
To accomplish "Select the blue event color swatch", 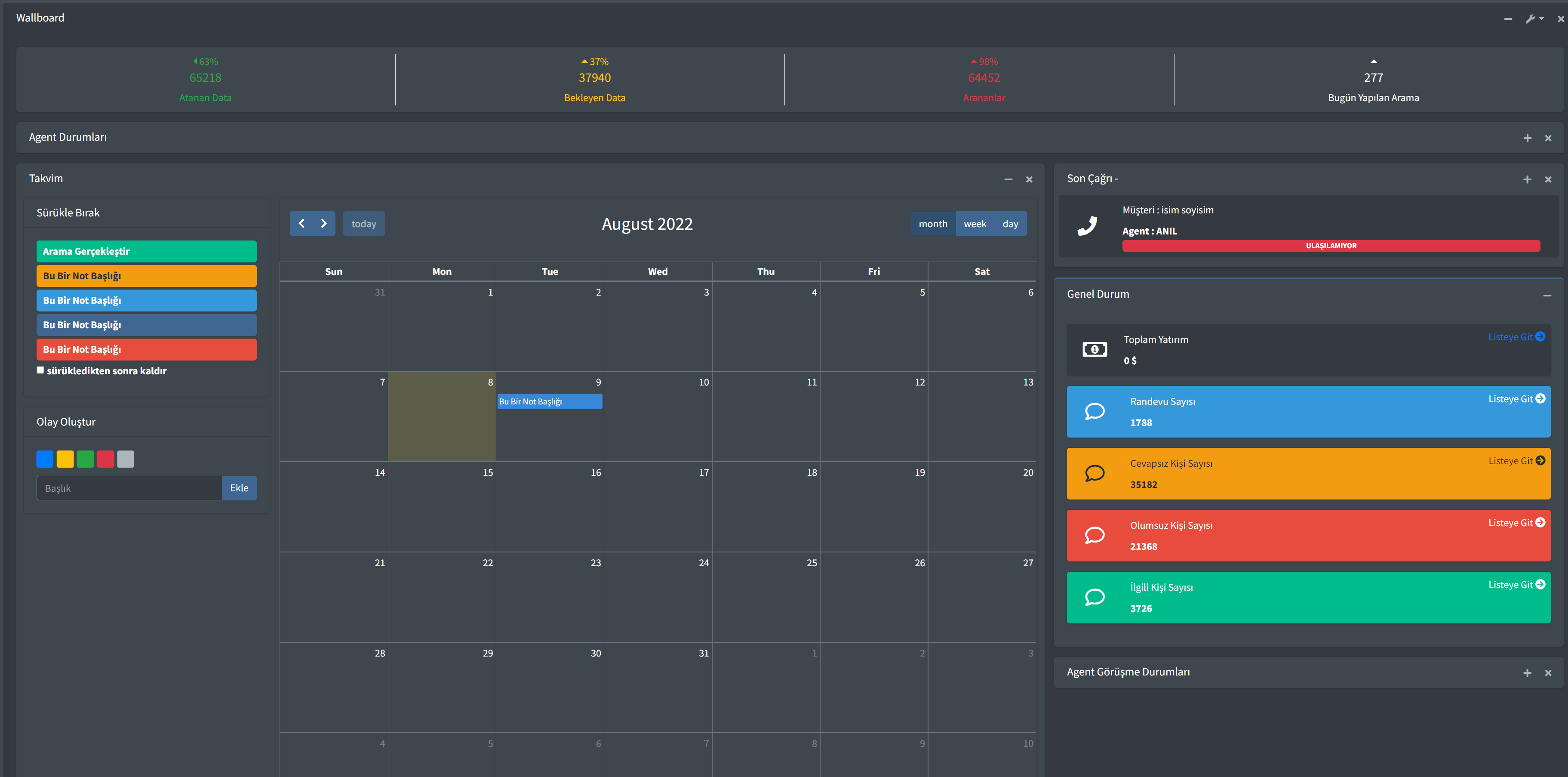I will coord(45,459).
